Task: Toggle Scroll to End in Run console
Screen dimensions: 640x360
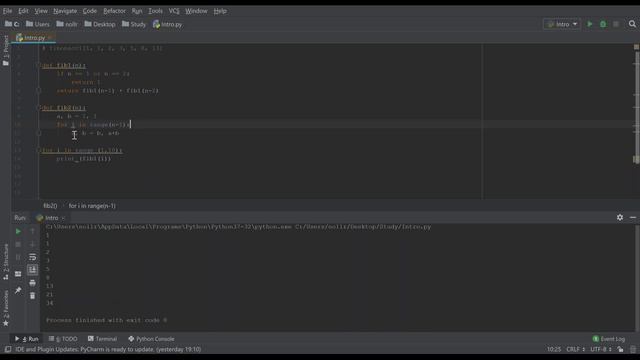Action: coord(33,270)
